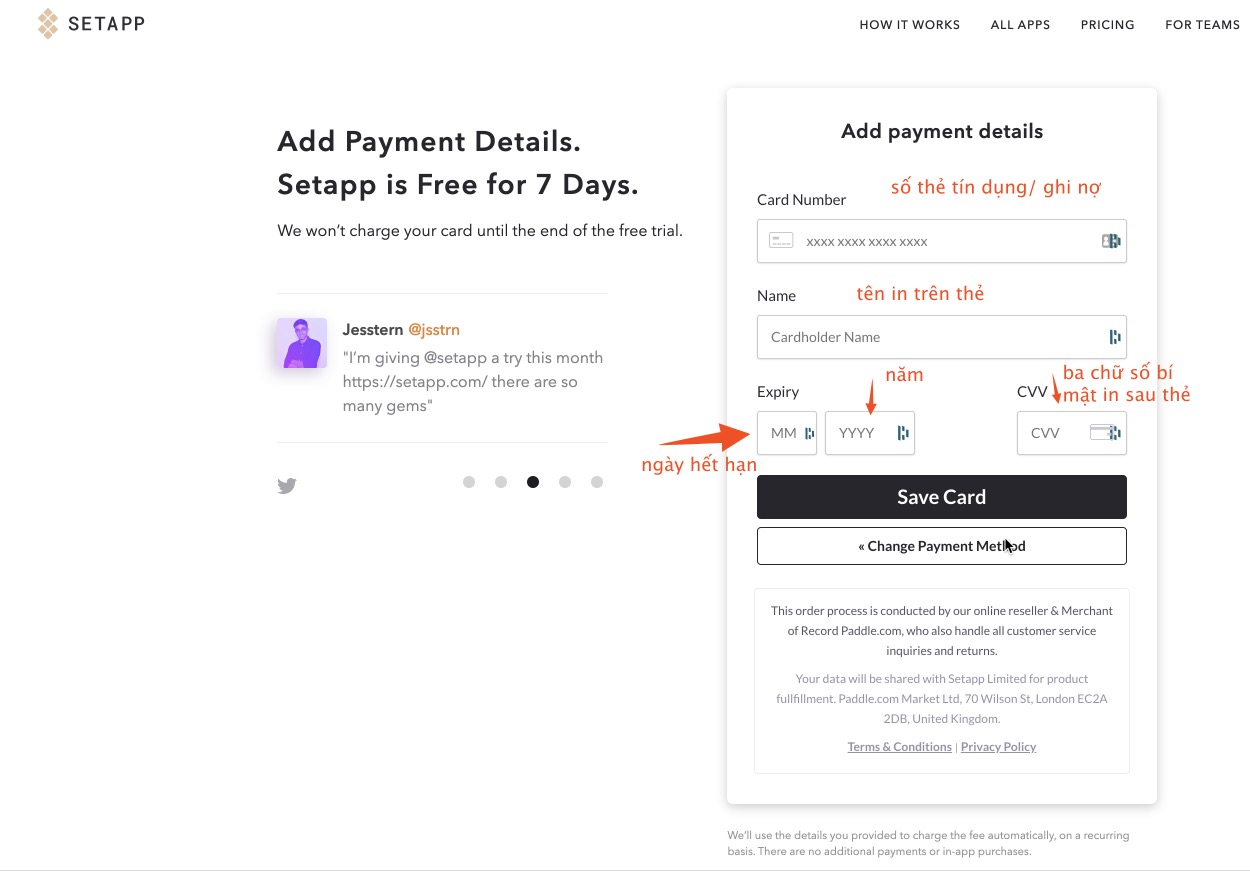Click Change Payment Method button
The width and height of the screenshot is (1250, 875).
[941, 546]
